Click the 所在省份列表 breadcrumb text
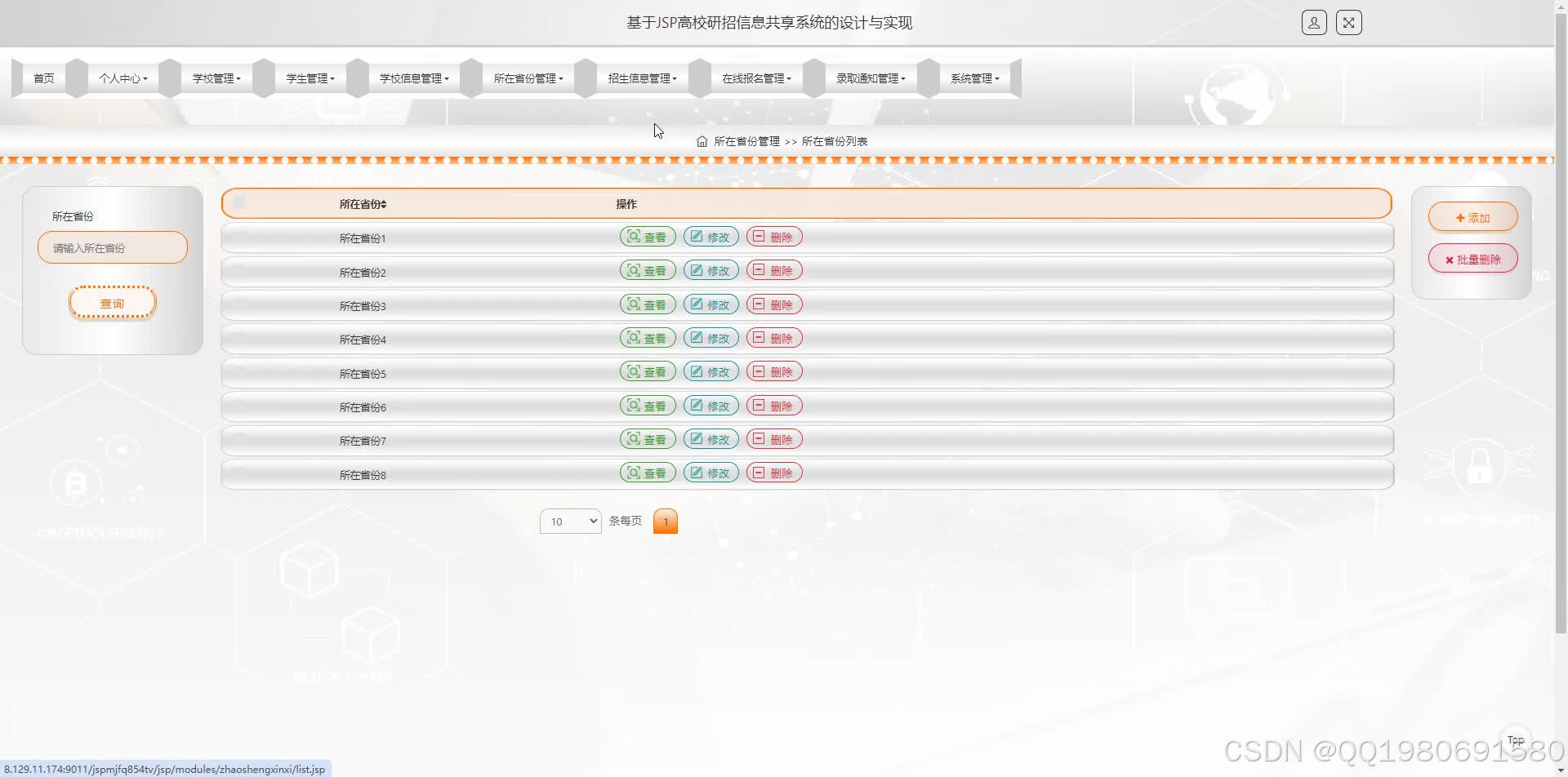This screenshot has height=777, width=1568. 834,141
